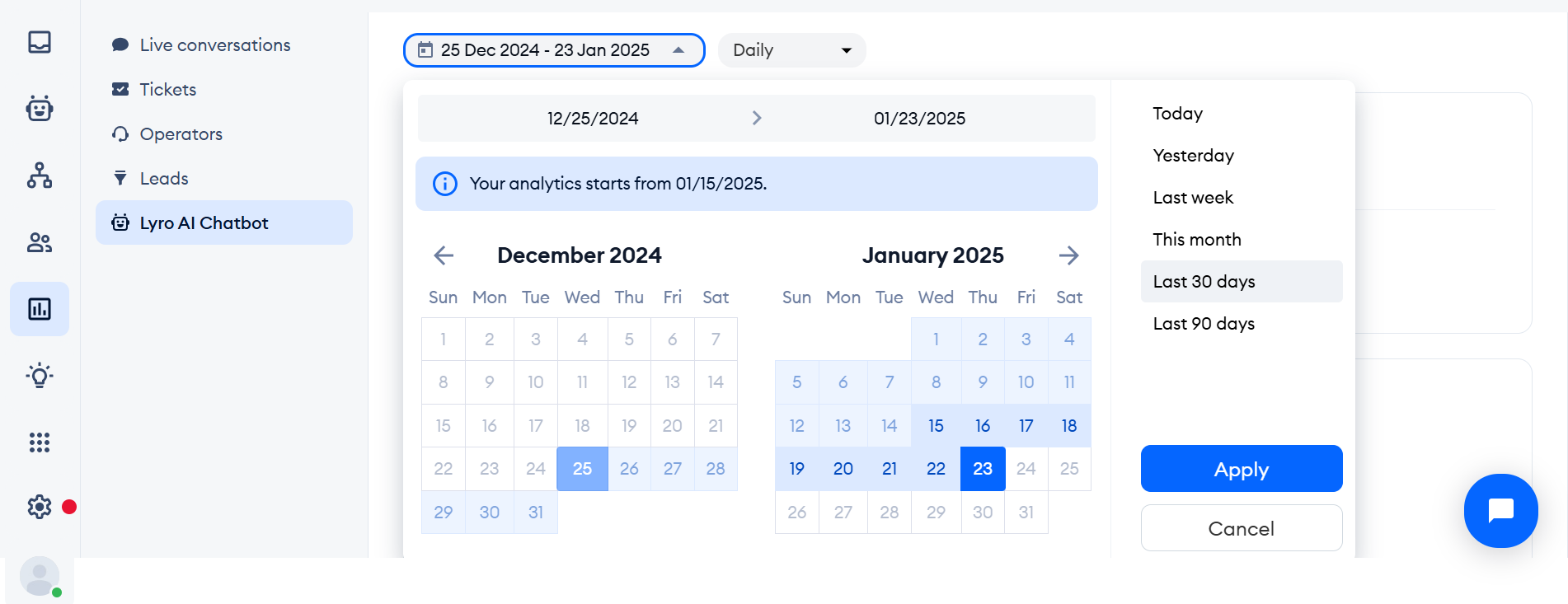Image resolution: width=1568 pixels, height=604 pixels.
Task: Open the user profile avatar
Action: pos(40,575)
